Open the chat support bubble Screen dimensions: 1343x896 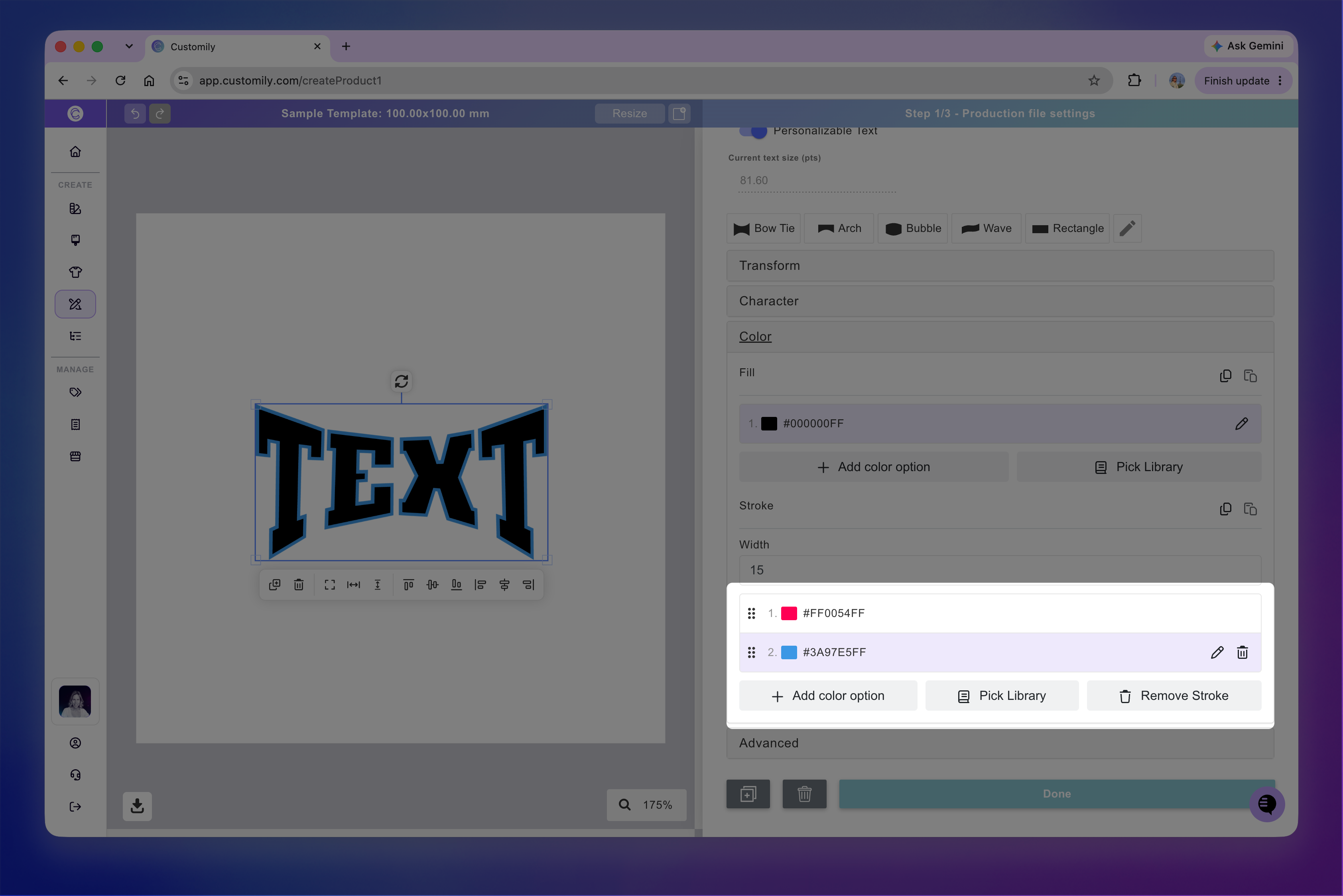pos(1267,804)
